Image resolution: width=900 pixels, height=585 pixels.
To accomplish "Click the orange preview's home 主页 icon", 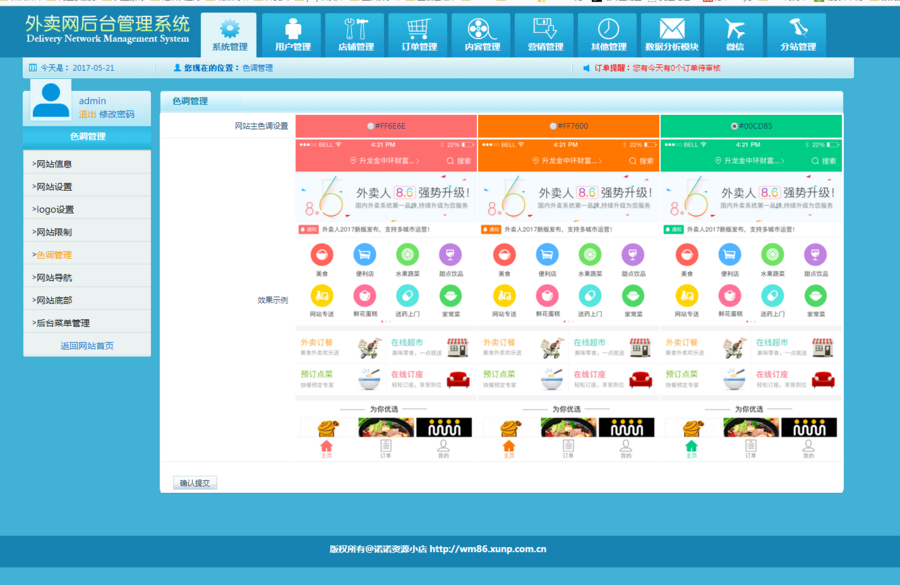I will (x=509, y=446).
